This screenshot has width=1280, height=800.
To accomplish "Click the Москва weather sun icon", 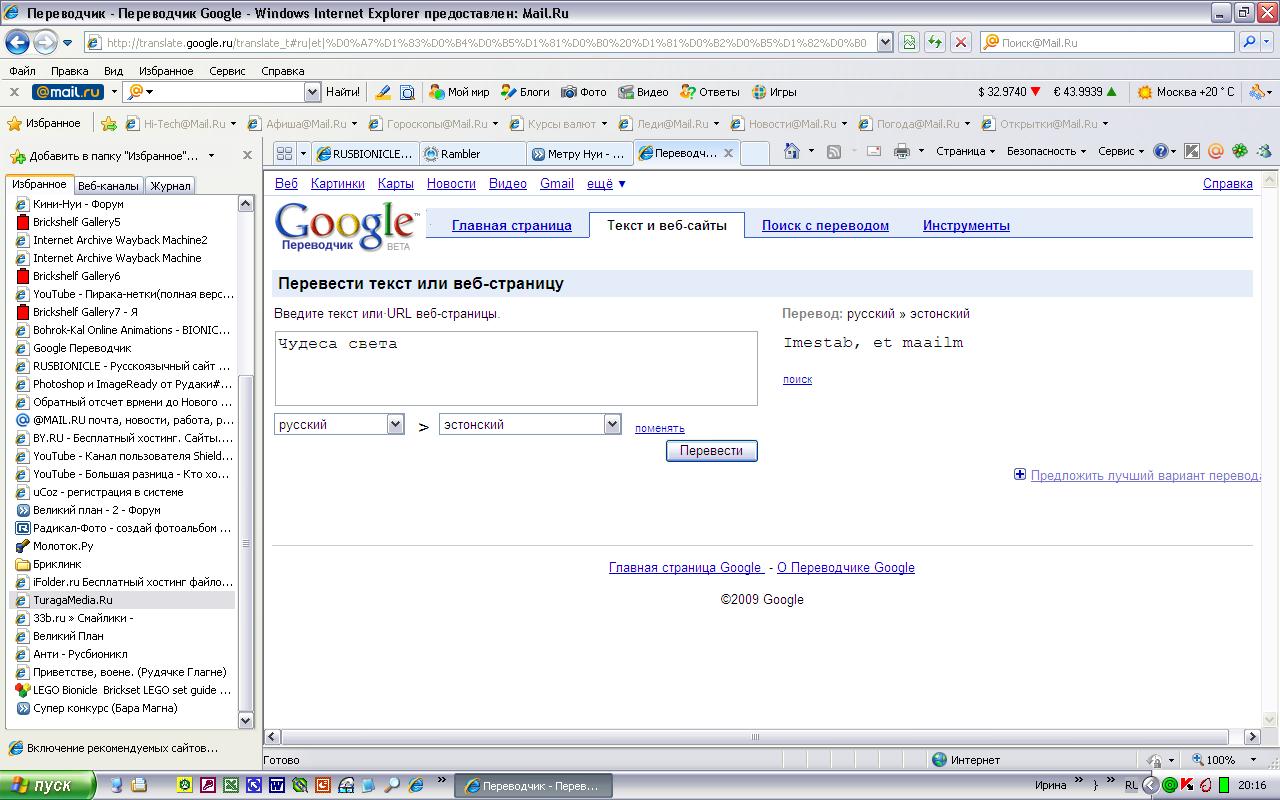I will click(x=1145, y=92).
